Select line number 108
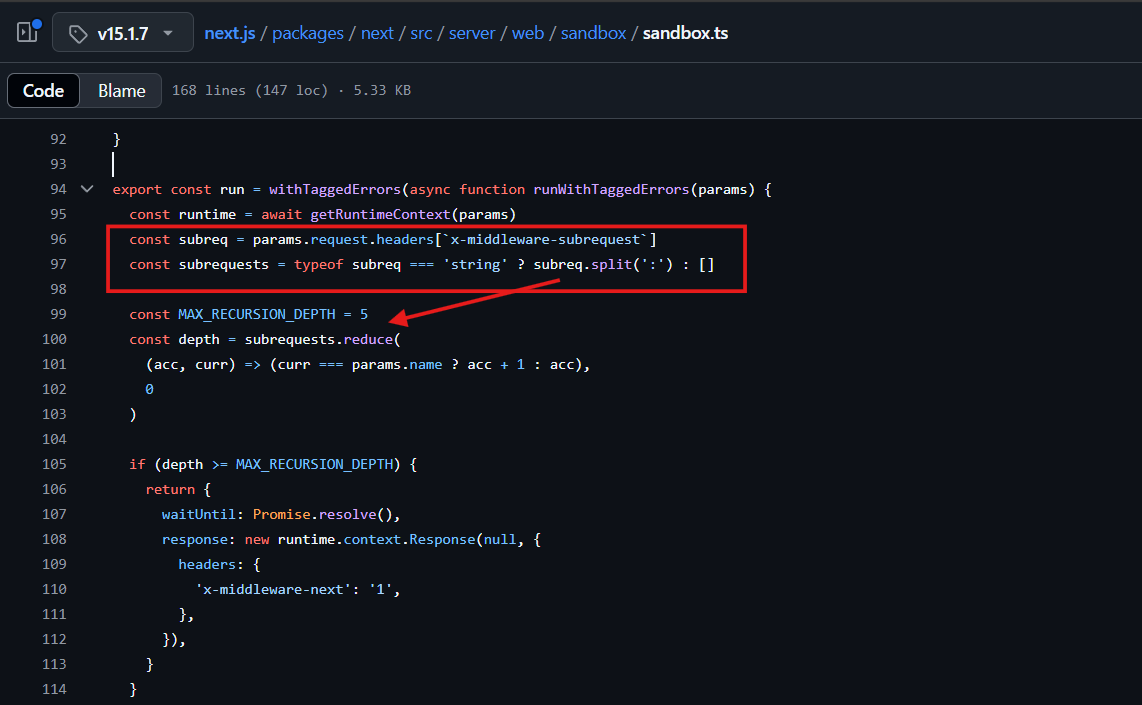Screen dimensions: 1142x705 [55, 539]
